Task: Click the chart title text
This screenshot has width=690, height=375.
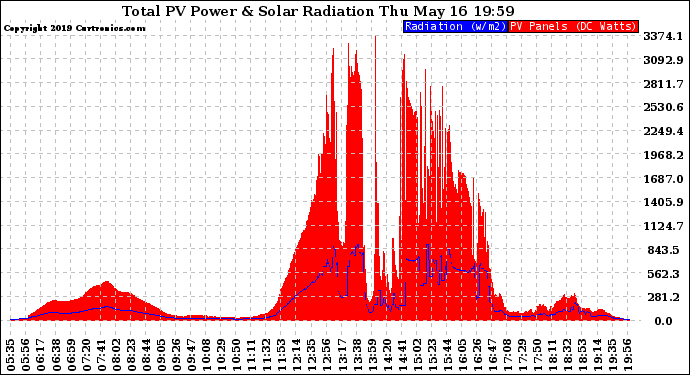Action: click(318, 11)
